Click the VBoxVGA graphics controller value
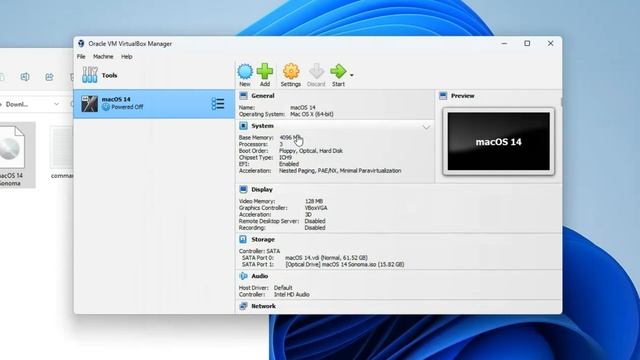The image size is (640, 360). click(316, 208)
